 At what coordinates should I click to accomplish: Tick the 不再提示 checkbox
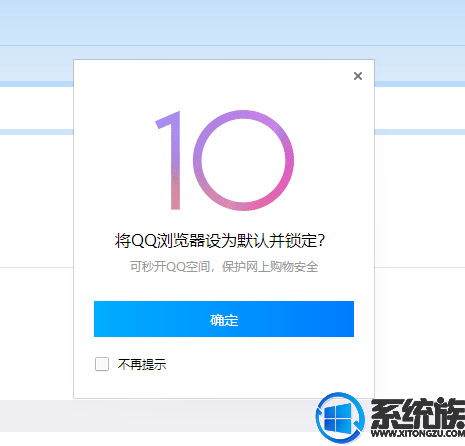[102, 364]
